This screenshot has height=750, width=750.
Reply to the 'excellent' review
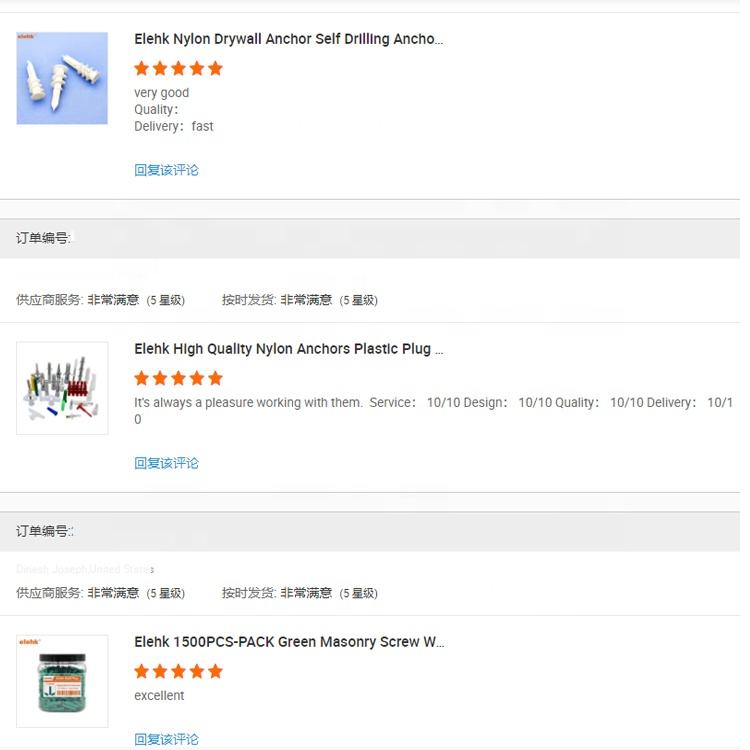(166, 739)
